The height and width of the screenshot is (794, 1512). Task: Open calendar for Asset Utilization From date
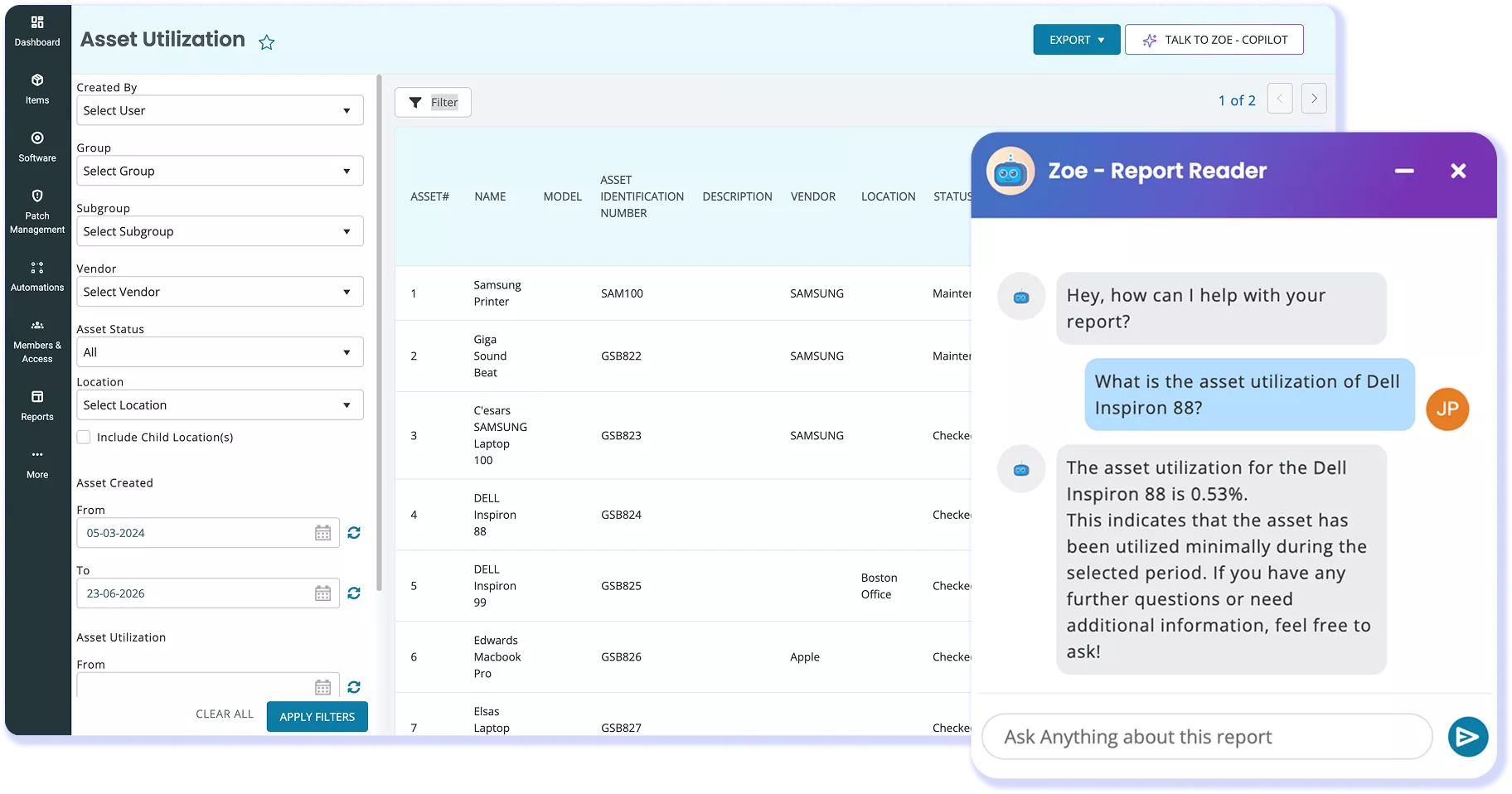click(323, 687)
